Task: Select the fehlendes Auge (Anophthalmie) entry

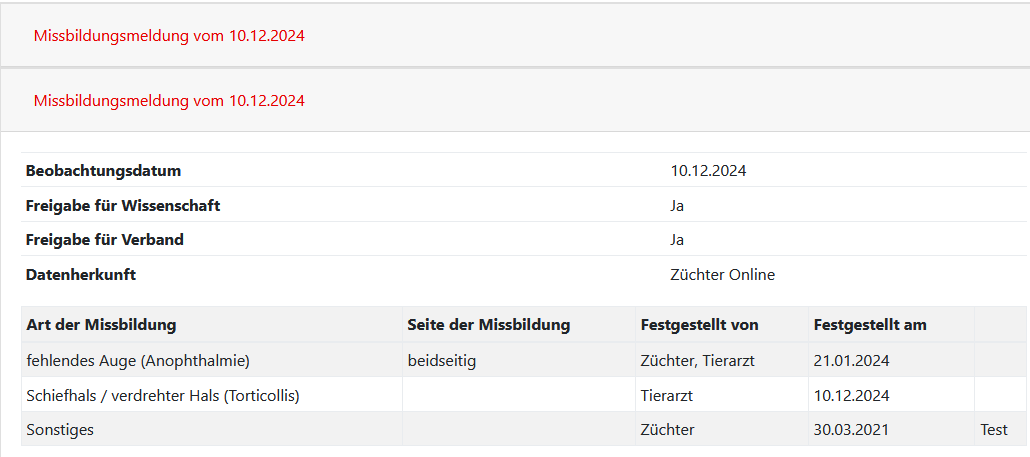Action: [138, 360]
